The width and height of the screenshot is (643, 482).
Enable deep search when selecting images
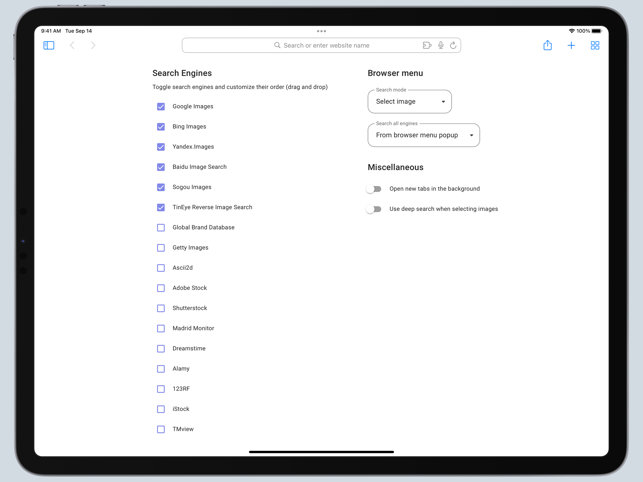click(374, 209)
